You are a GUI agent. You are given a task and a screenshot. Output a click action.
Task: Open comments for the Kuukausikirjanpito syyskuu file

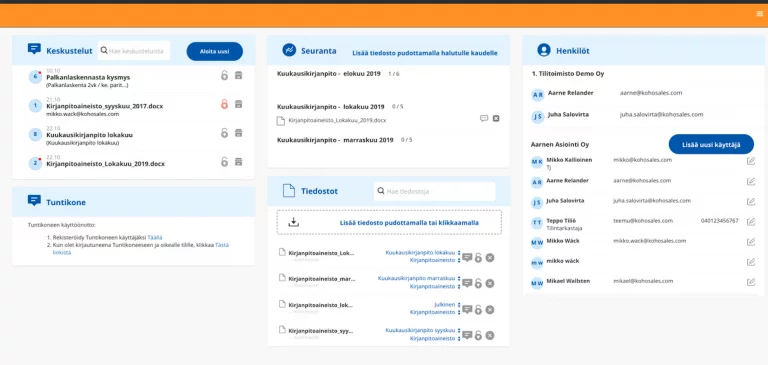click(467, 335)
